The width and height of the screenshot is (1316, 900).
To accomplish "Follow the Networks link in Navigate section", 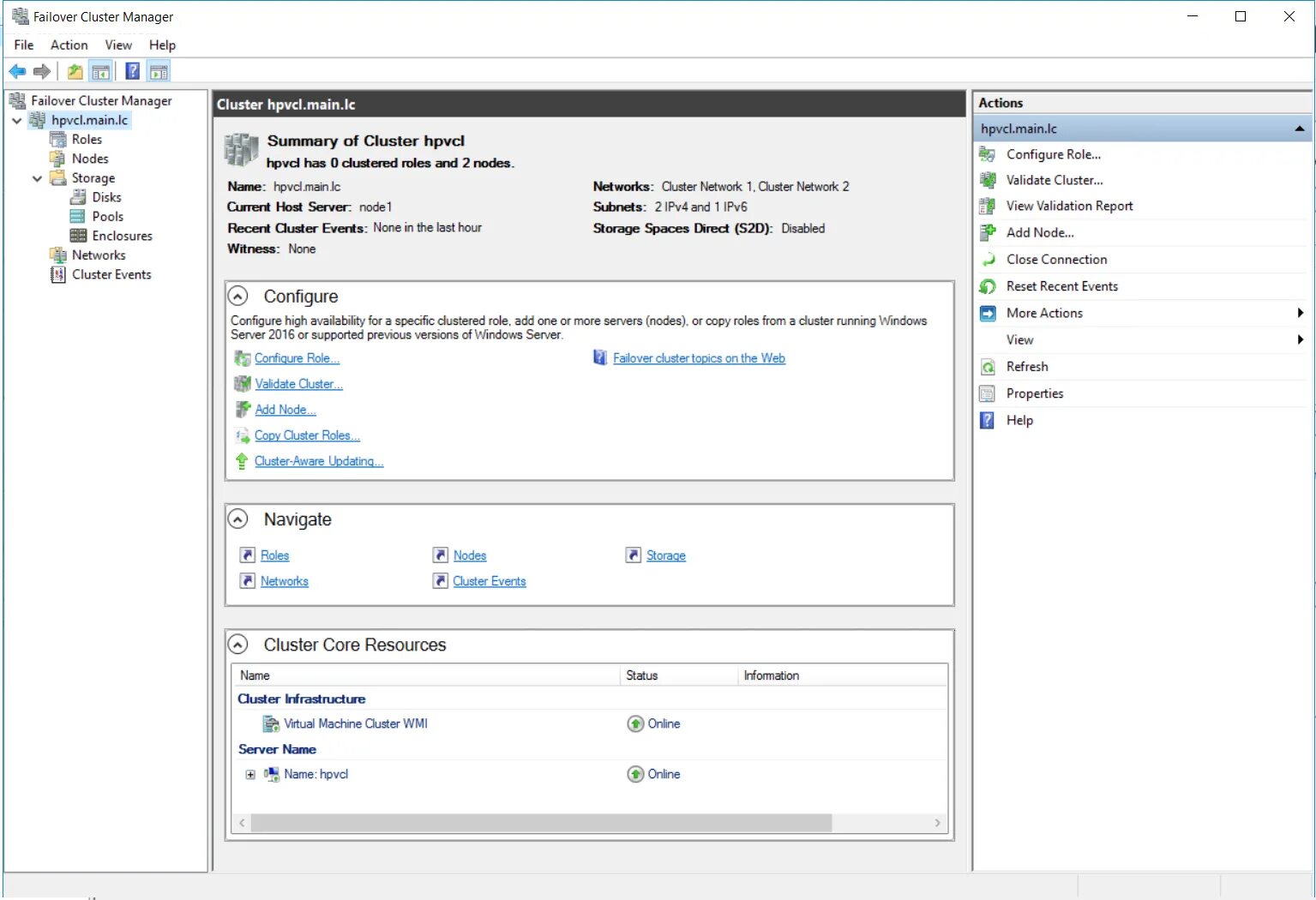I will 285,581.
